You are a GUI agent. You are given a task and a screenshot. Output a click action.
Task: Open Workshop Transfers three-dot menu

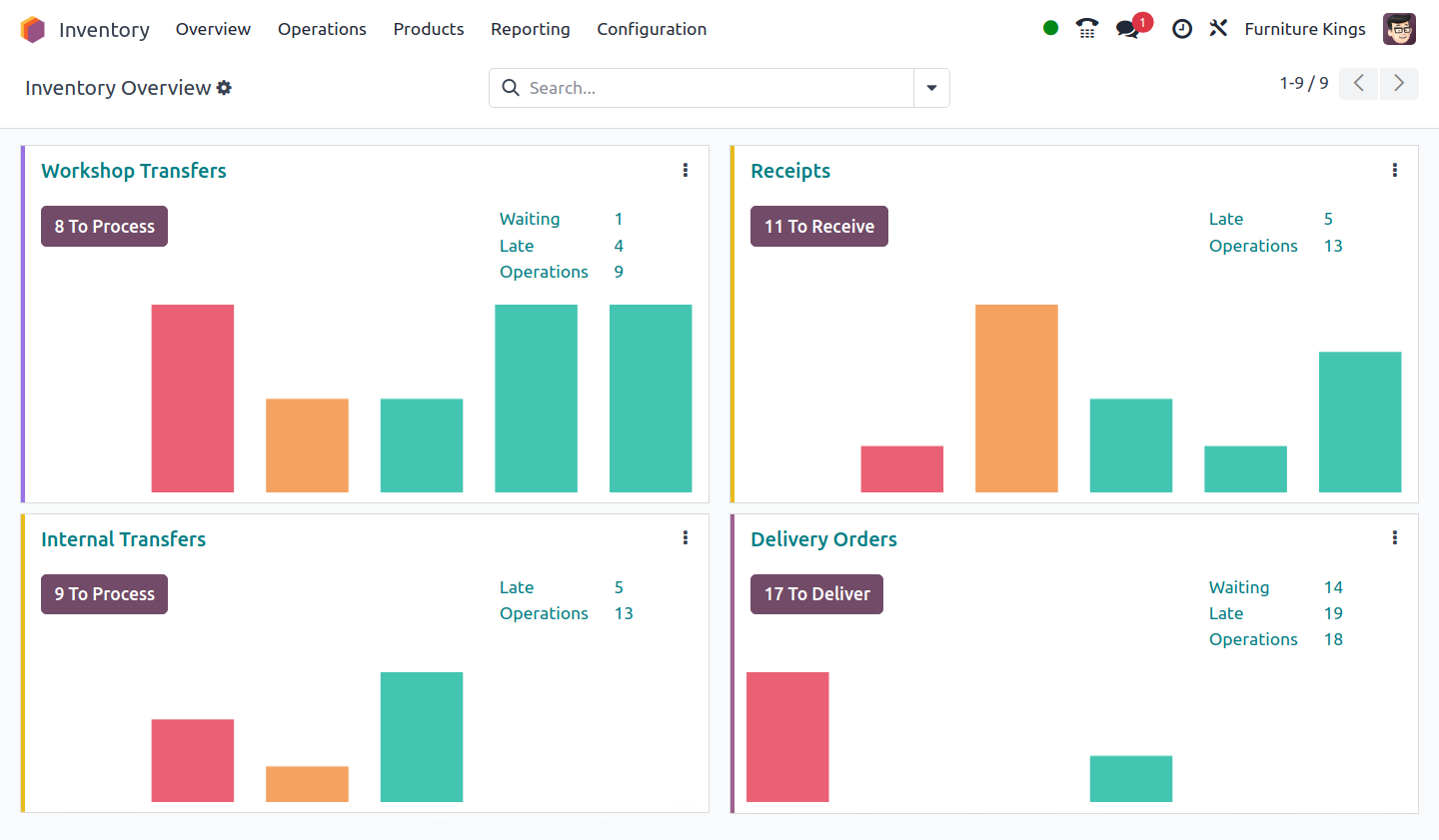point(686,171)
